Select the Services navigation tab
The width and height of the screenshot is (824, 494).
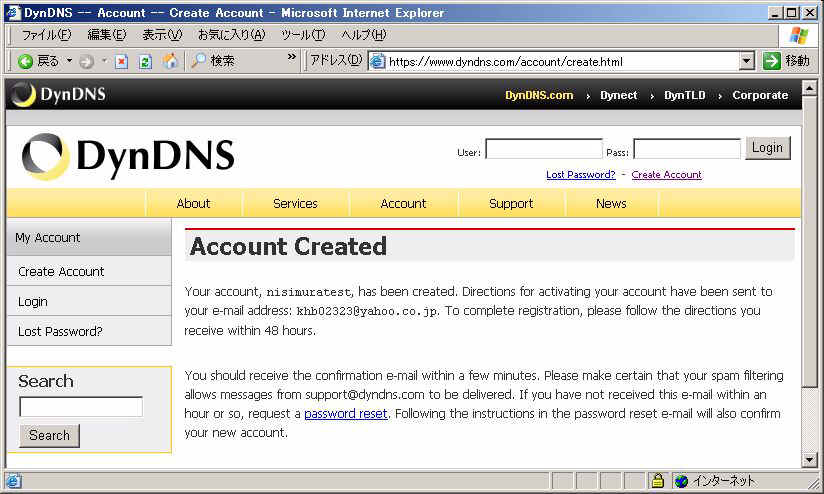point(295,203)
